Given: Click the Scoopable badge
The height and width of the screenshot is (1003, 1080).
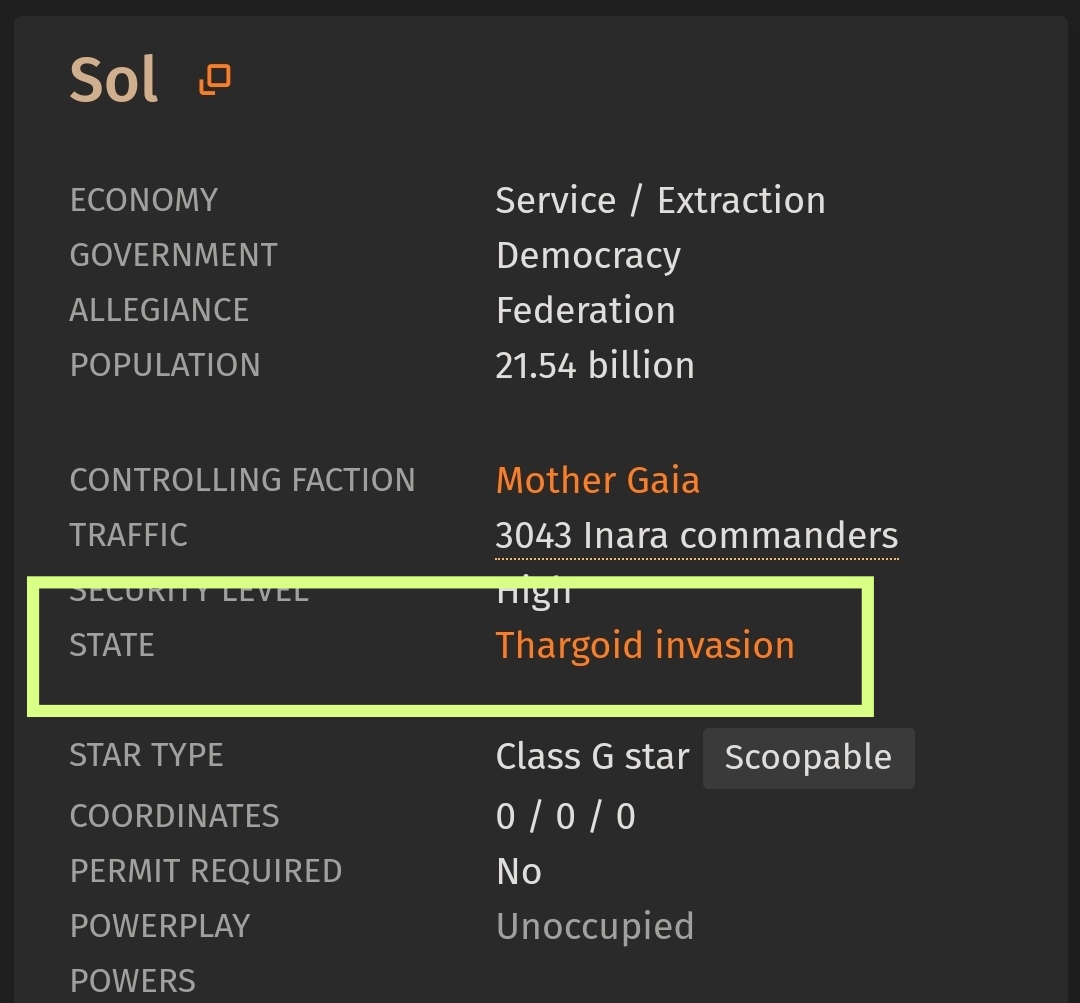Looking at the screenshot, I should 809,758.
